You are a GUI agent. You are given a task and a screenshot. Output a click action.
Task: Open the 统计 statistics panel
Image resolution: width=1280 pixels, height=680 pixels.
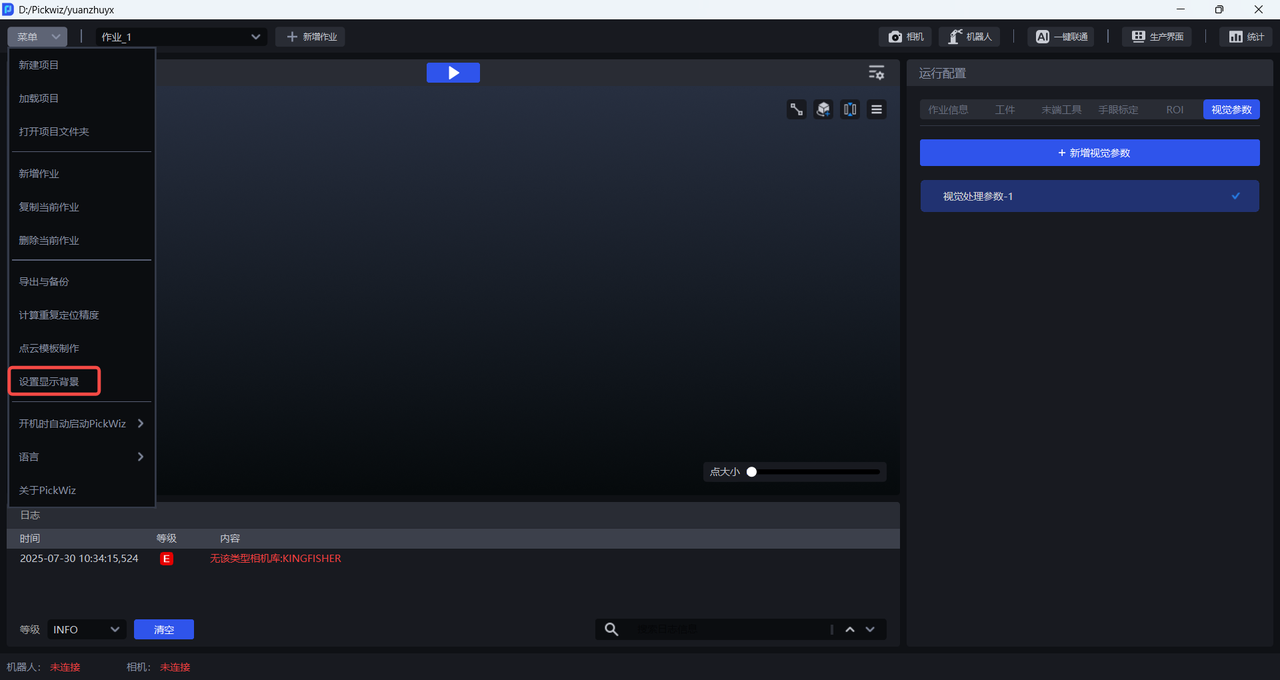point(1245,37)
